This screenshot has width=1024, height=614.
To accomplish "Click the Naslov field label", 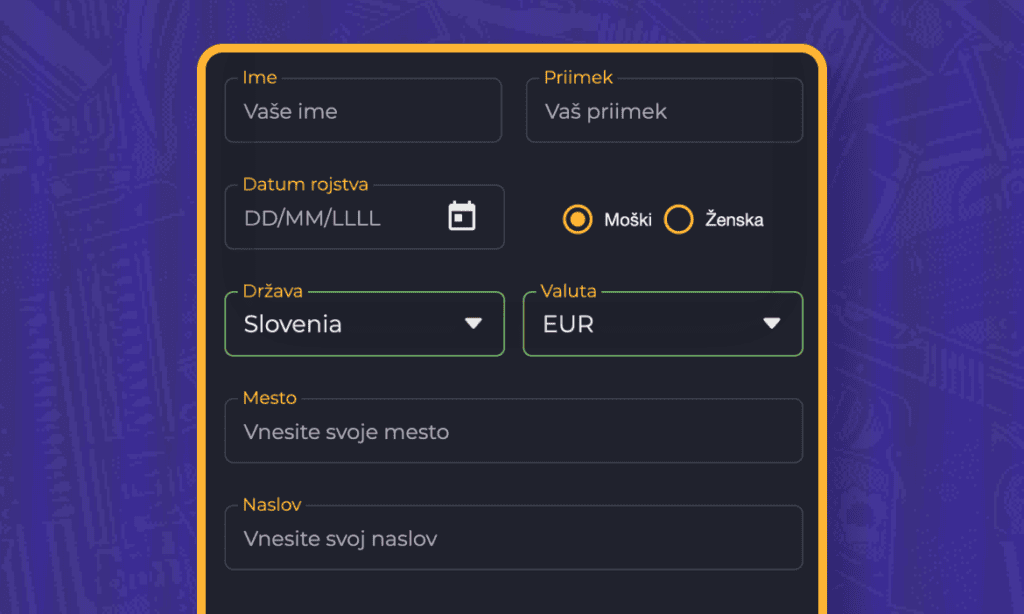I will (x=272, y=505).
